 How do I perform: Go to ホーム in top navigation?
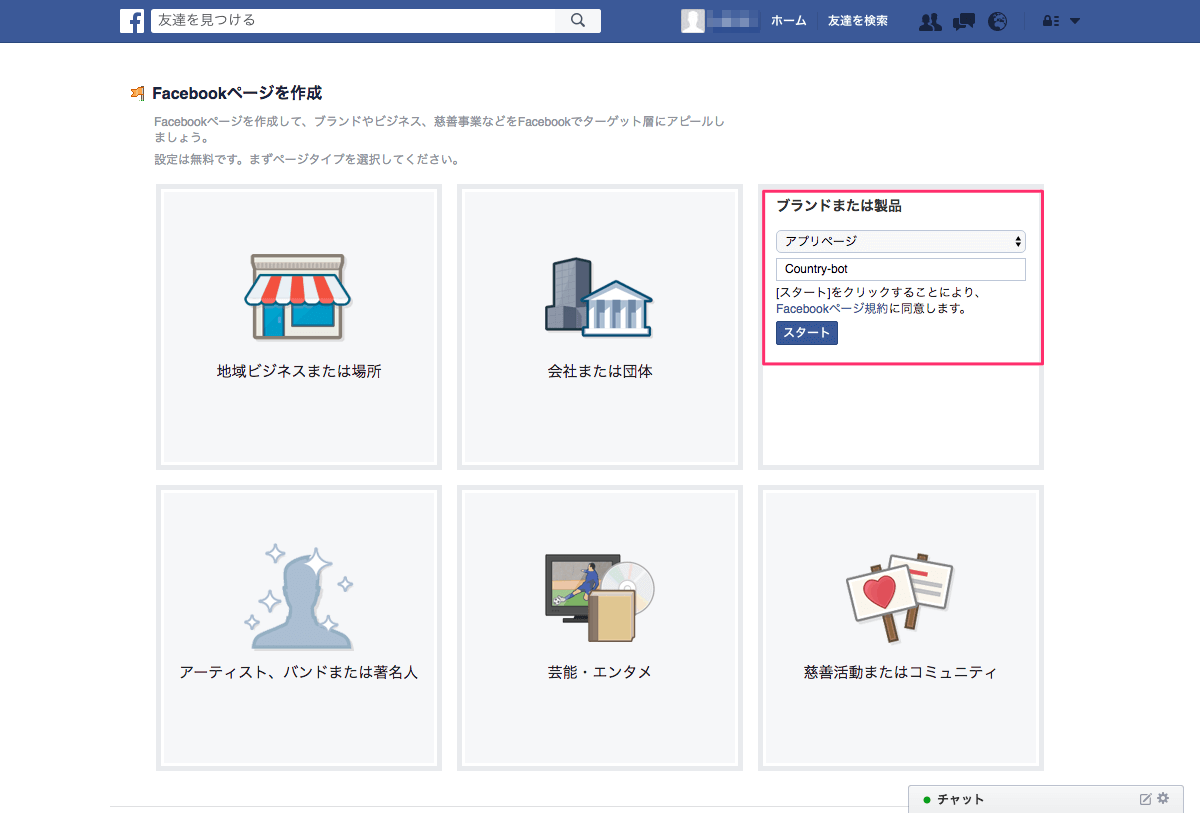click(x=788, y=21)
